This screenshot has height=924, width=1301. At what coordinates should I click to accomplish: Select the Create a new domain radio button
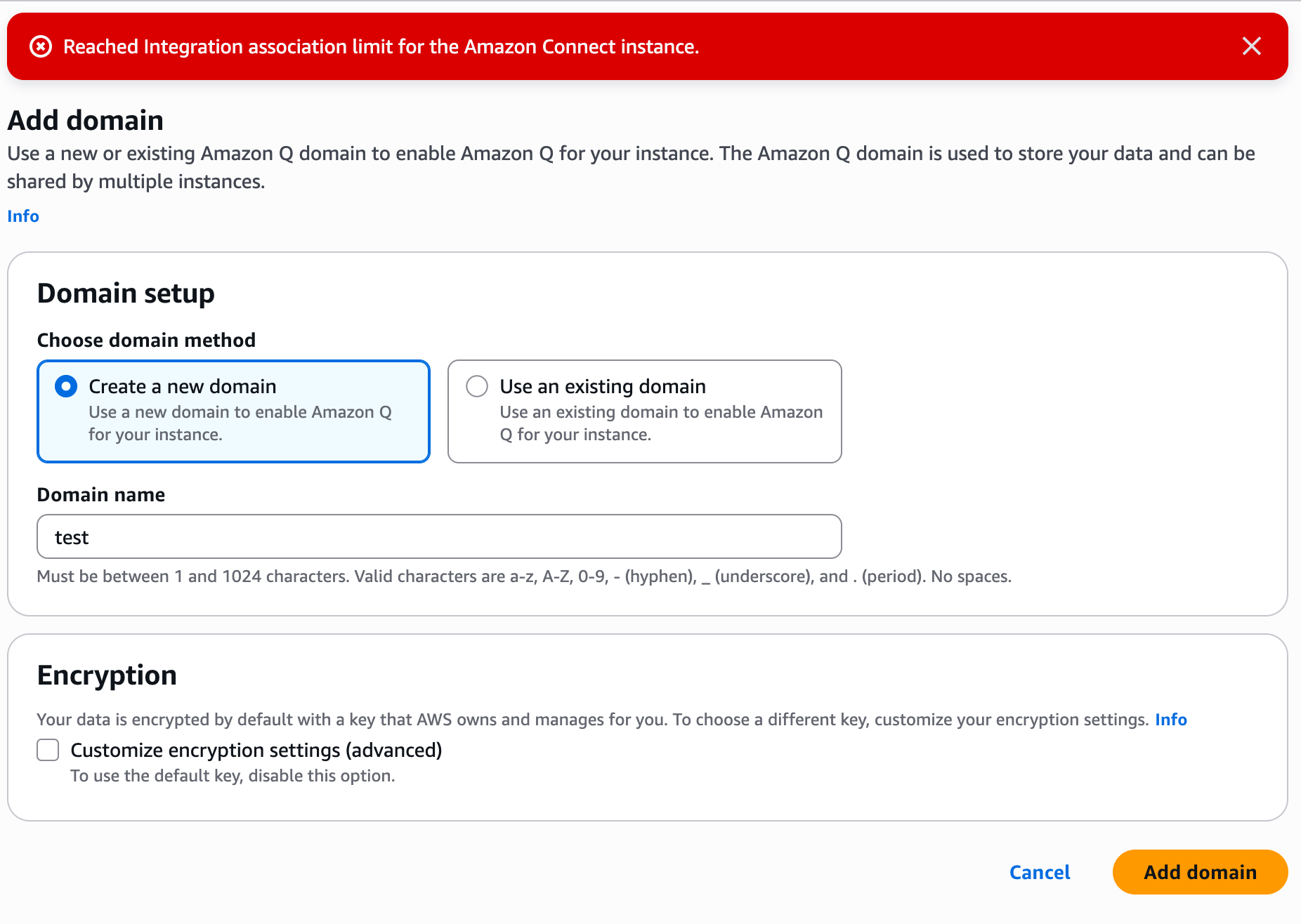[x=66, y=386]
